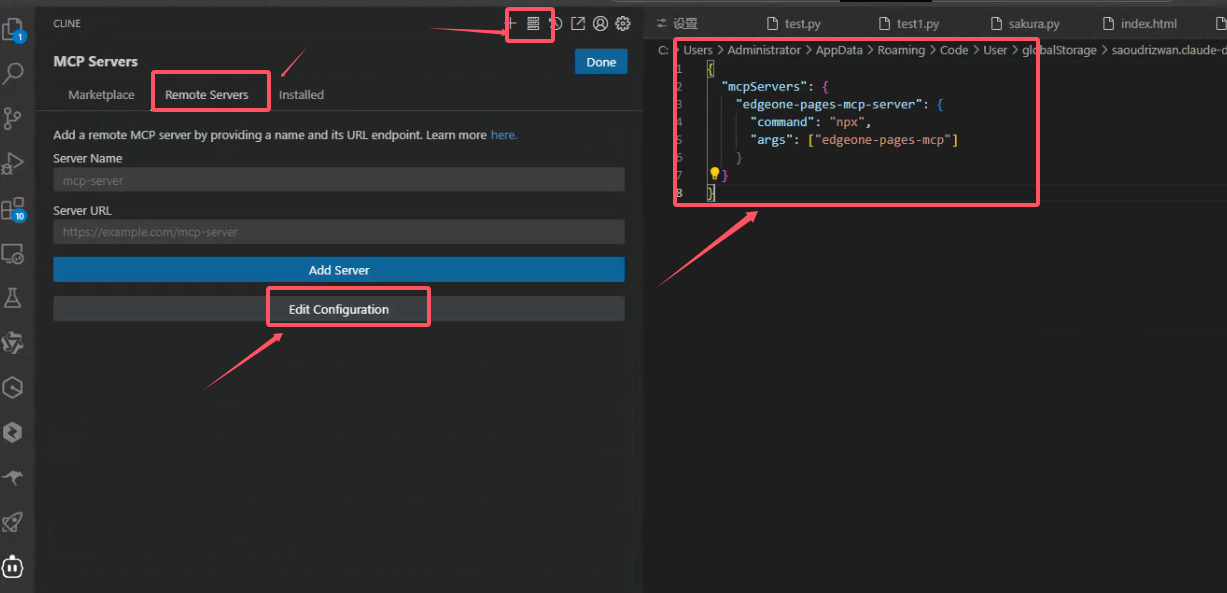
Task: Open the test1.py editor tab
Action: tap(907, 23)
